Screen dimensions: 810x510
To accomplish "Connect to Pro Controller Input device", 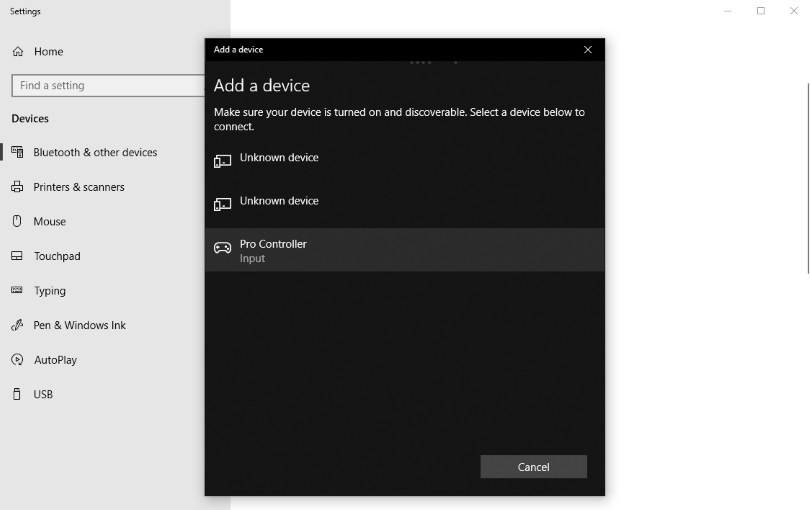I will [x=404, y=250].
